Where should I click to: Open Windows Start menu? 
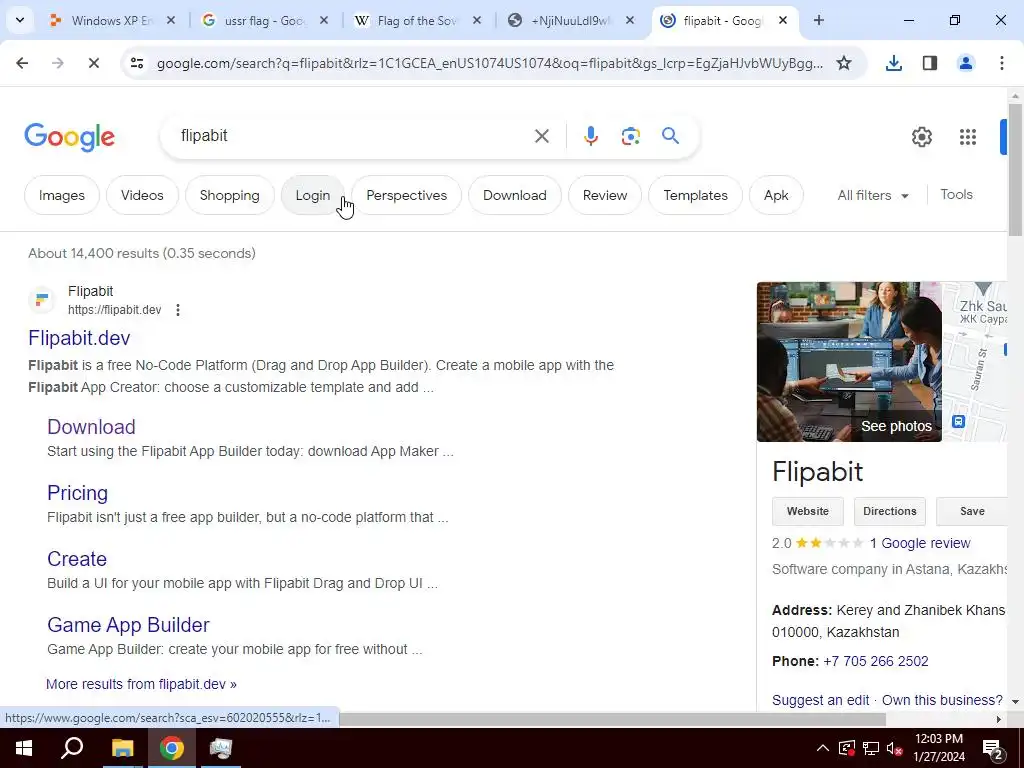click(24, 748)
